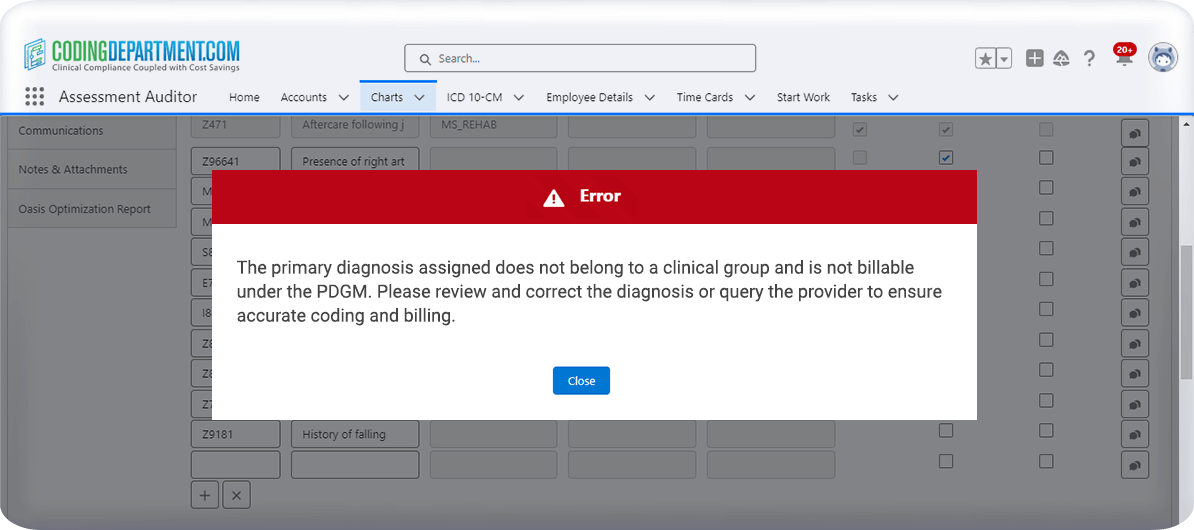
Task: Open the Oasis Optimization Report section
Action: [85, 209]
